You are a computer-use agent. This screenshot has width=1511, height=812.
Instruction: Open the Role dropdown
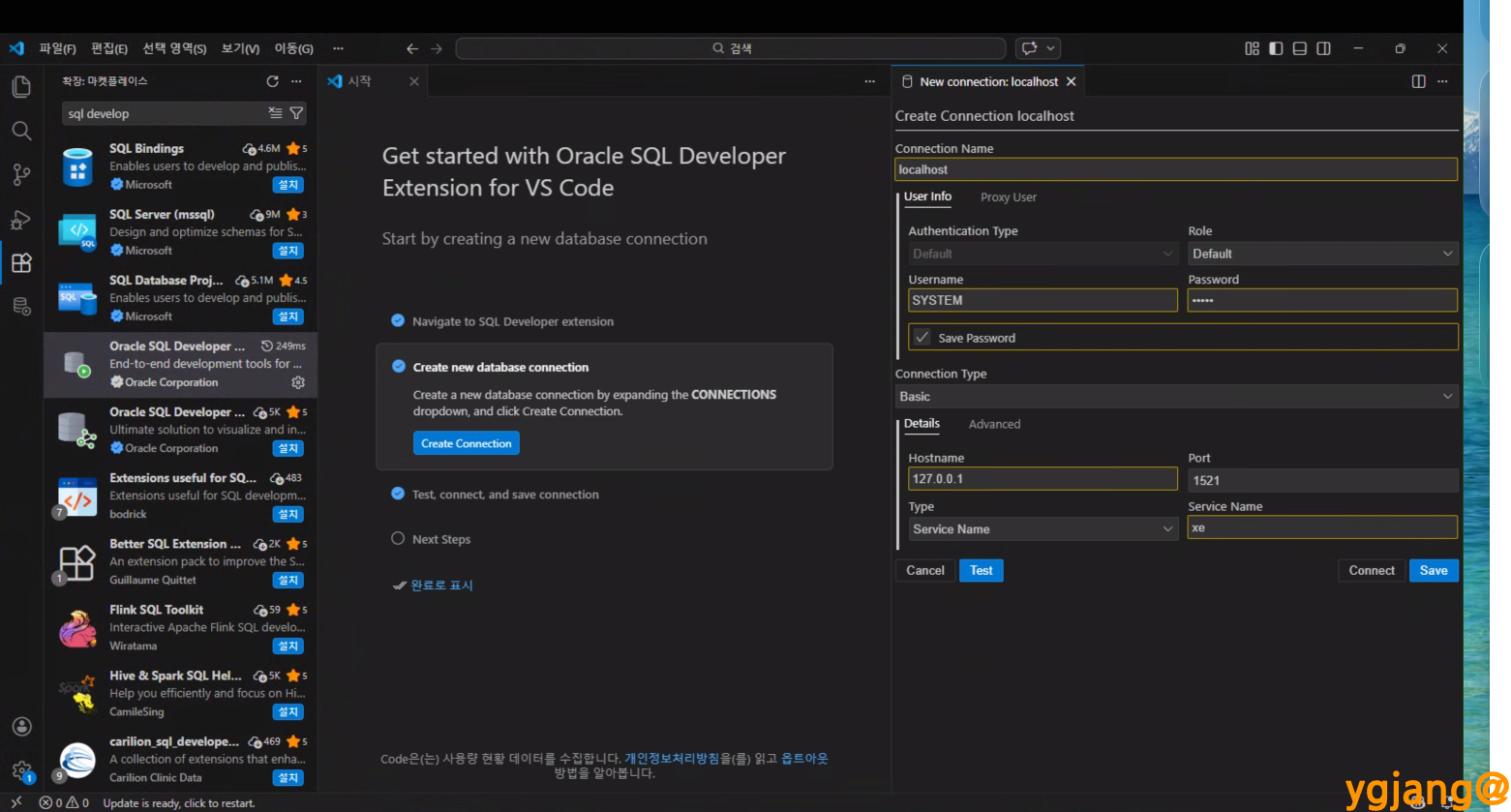point(1322,254)
